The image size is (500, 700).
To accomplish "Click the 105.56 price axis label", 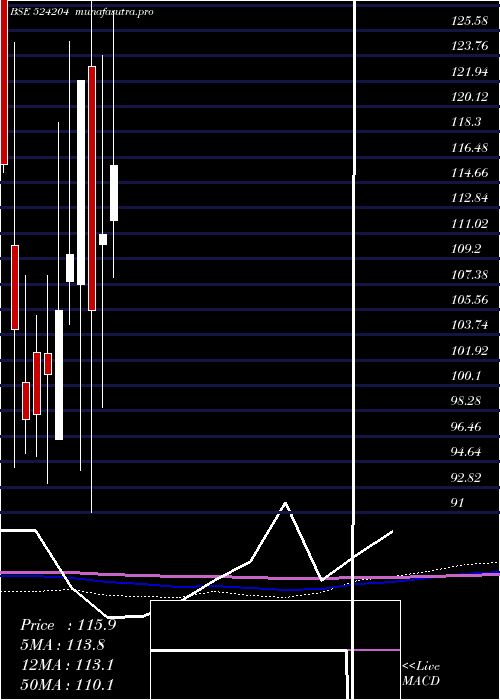I will pos(469,300).
